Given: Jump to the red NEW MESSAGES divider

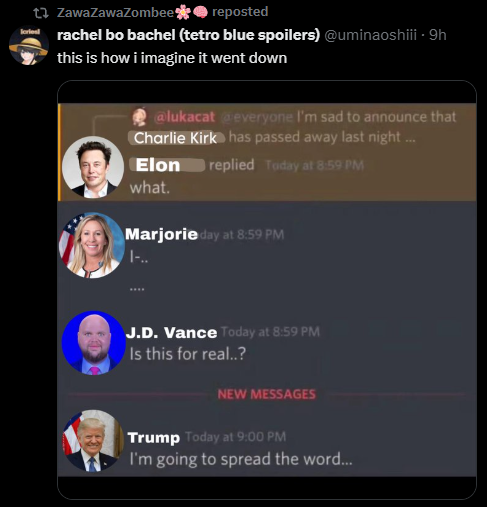Looking at the screenshot, I should coord(267,394).
